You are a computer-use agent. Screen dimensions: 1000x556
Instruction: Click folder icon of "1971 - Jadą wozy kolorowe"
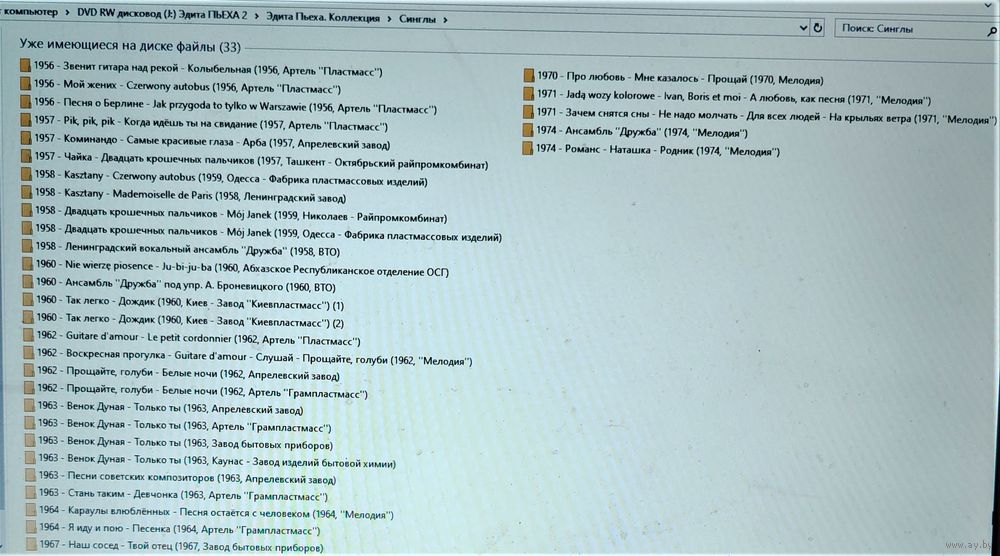pos(528,94)
